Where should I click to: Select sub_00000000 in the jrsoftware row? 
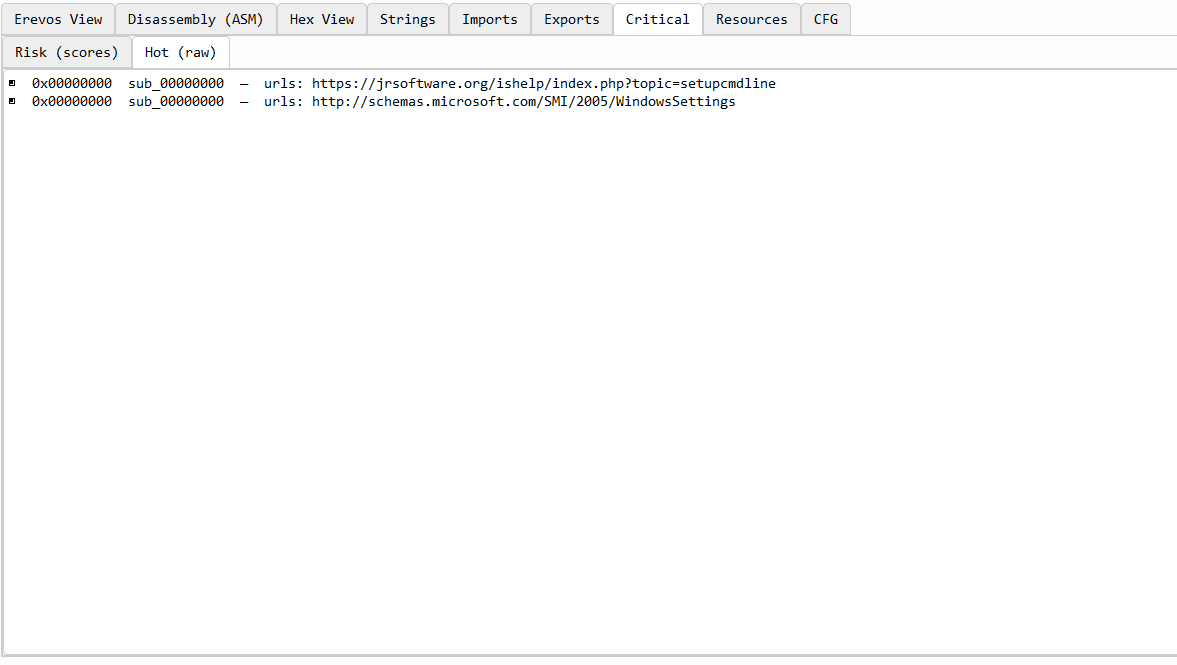point(176,84)
